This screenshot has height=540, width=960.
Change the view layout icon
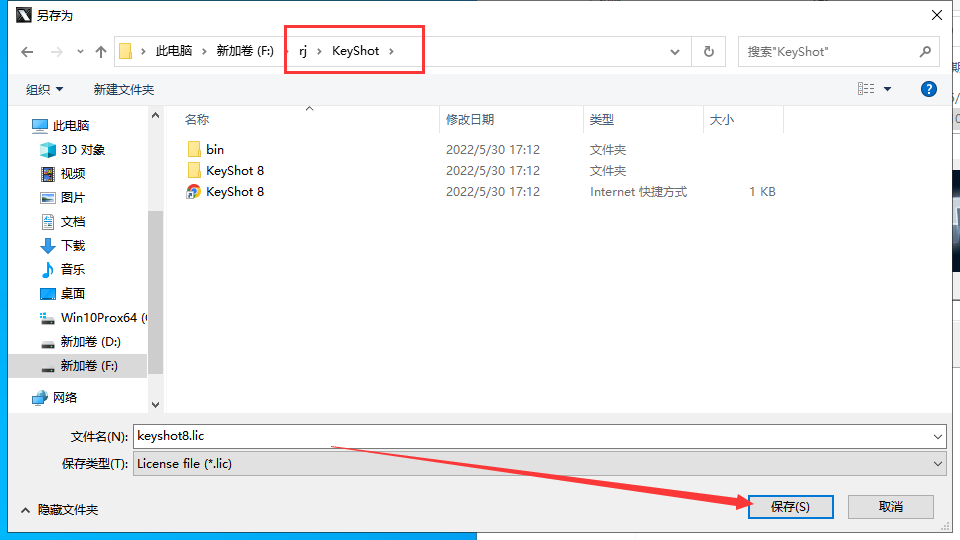click(x=866, y=89)
